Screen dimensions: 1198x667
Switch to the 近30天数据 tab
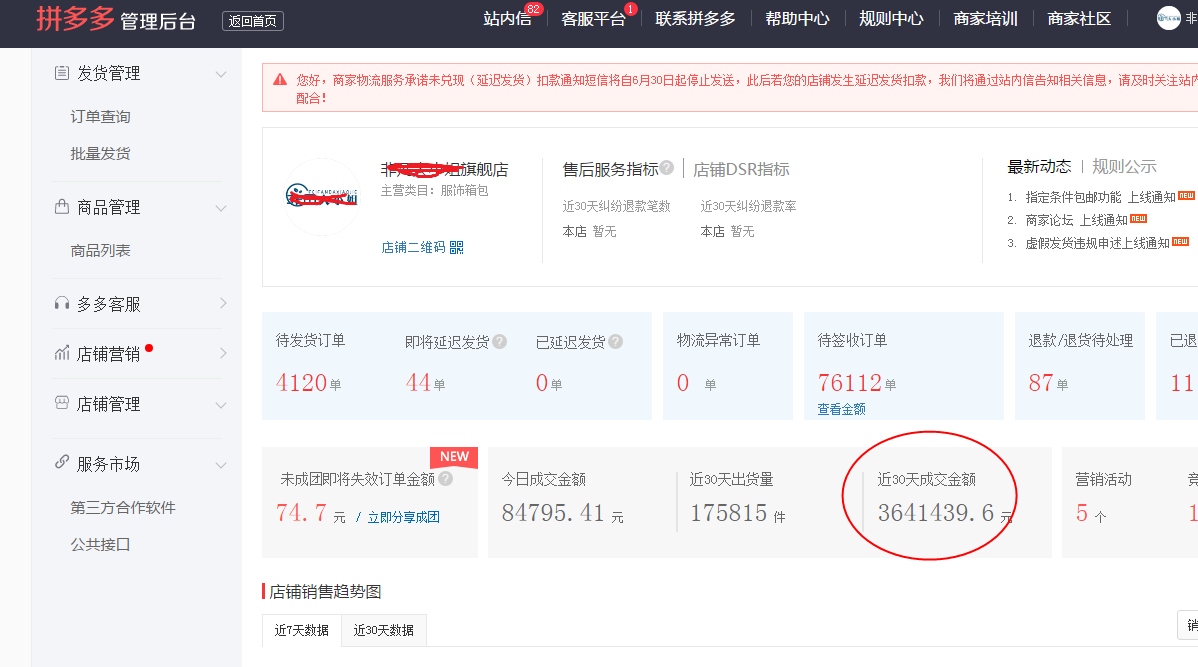click(x=384, y=630)
